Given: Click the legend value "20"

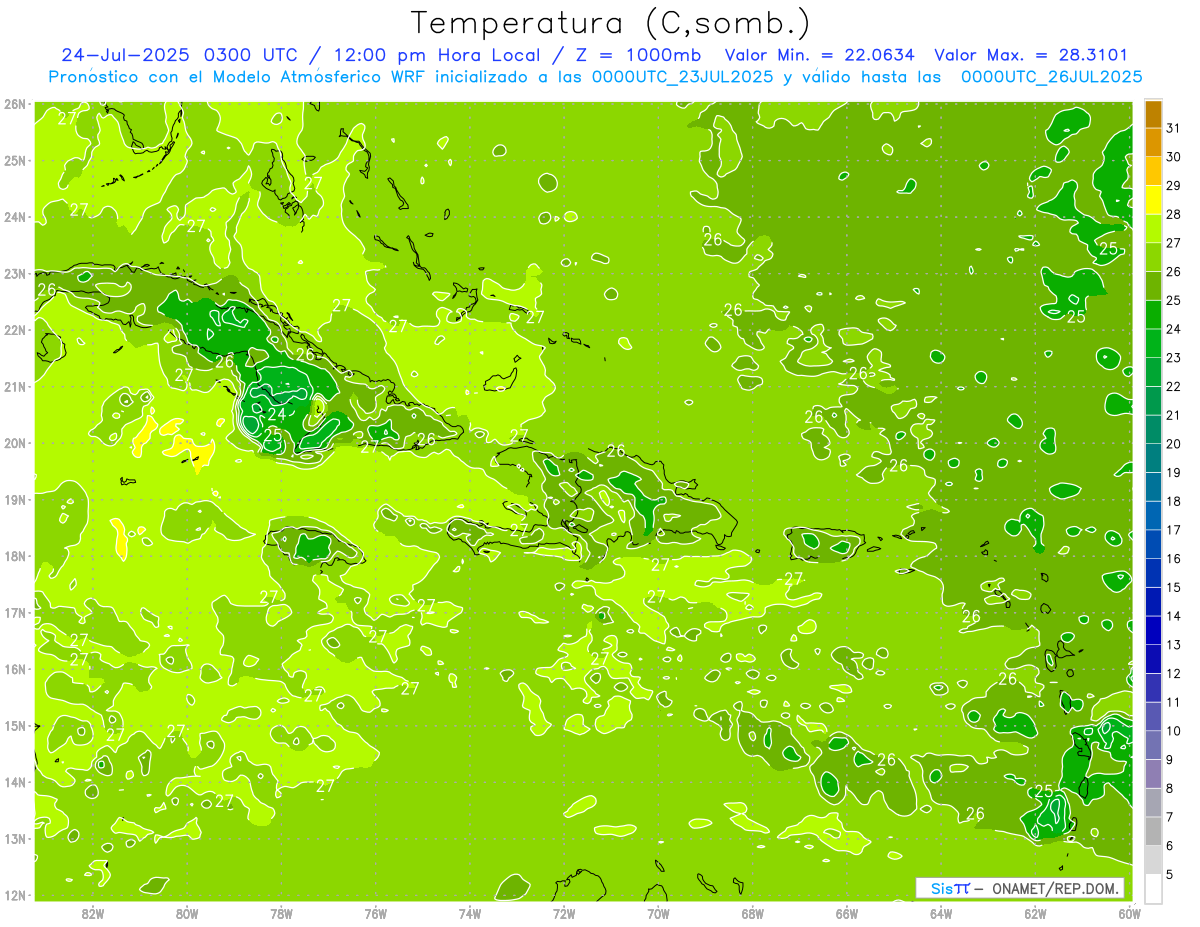Looking at the screenshot, I should (x=1173, y=444).
